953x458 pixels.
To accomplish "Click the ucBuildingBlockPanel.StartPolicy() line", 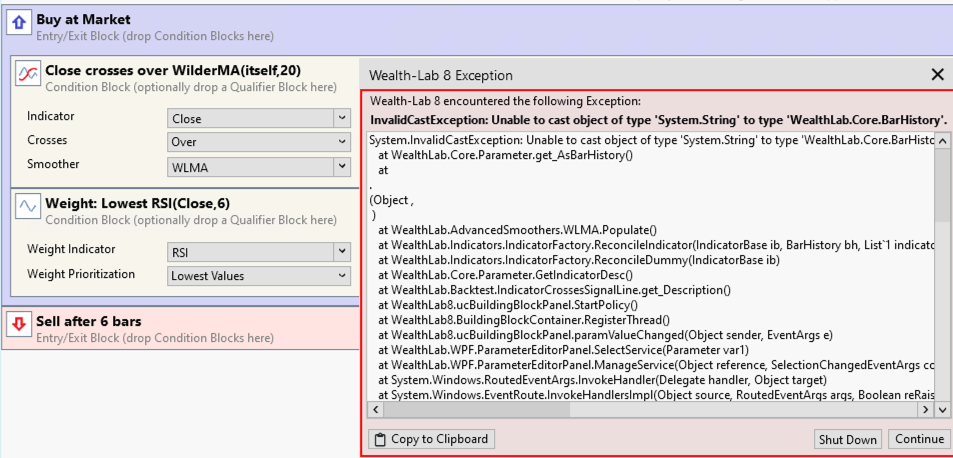I will click(x=508, y=304).
